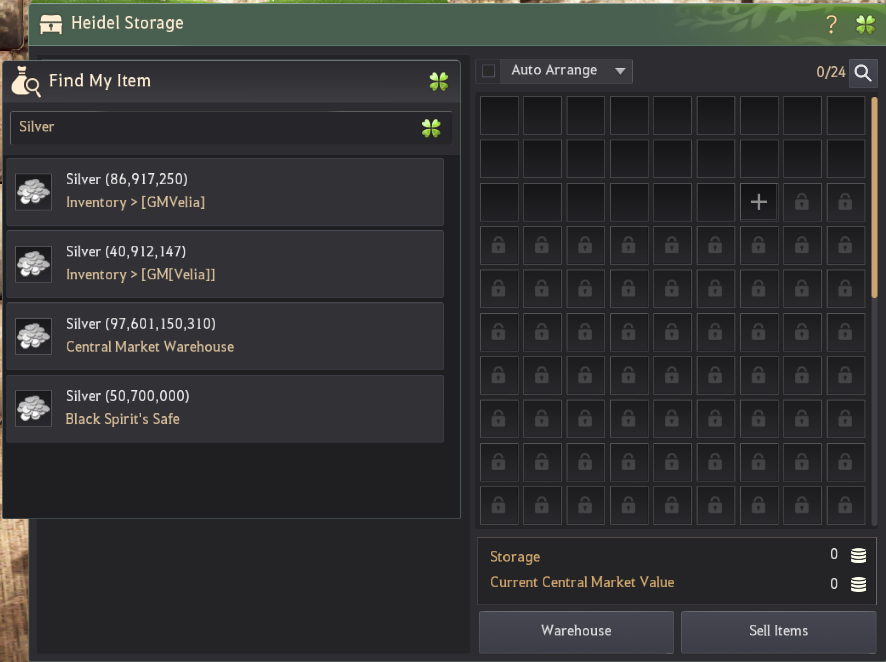Click the coin stack icon beside Storage value
This screenshot has width=886, height=662.
point(858,555)
